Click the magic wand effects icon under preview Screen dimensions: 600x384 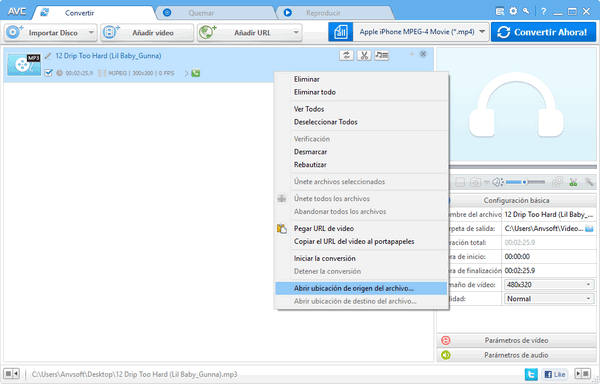(x=589, y=182)
